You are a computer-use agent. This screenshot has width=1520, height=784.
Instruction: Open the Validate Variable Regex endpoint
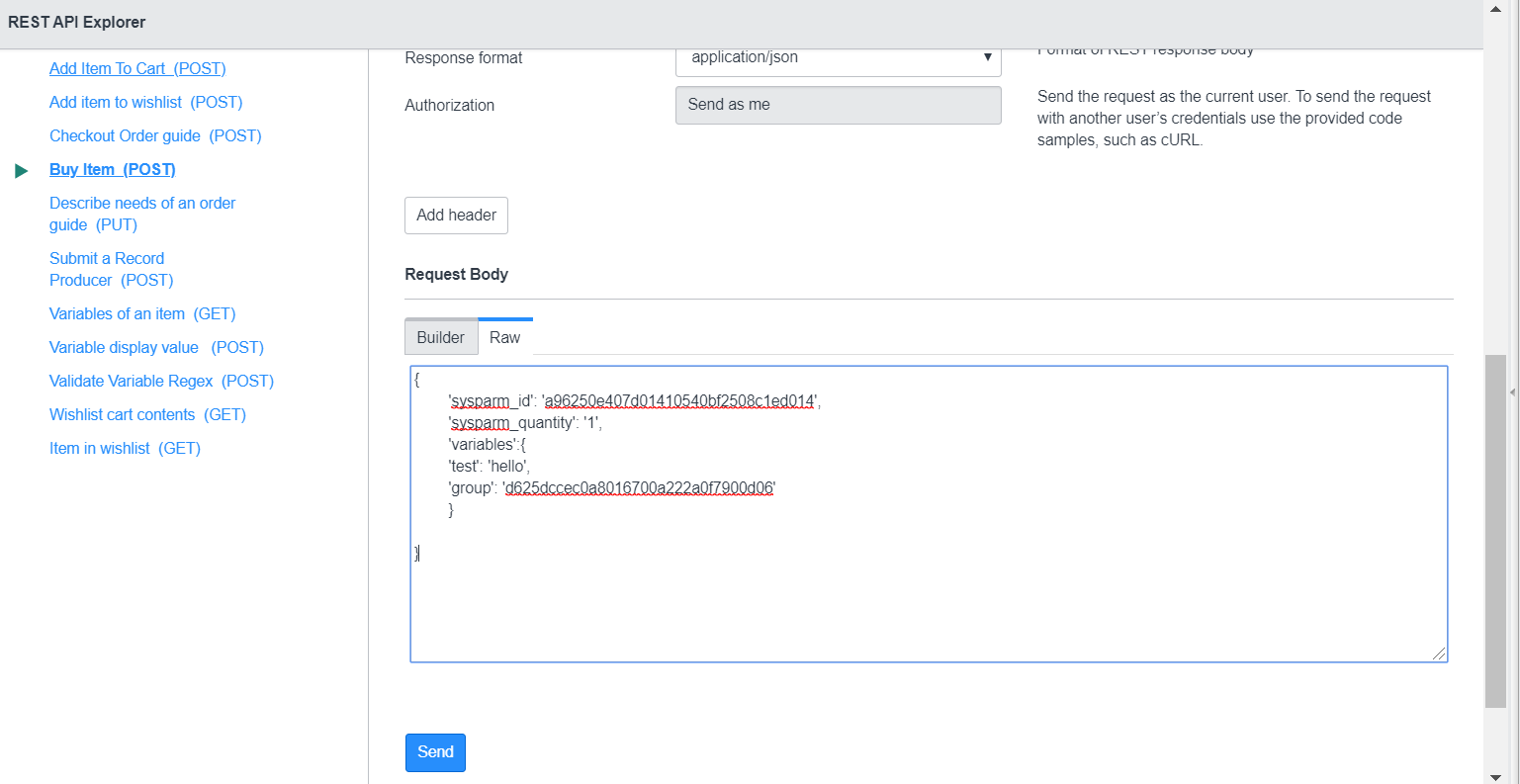click(x=161, y=381)
